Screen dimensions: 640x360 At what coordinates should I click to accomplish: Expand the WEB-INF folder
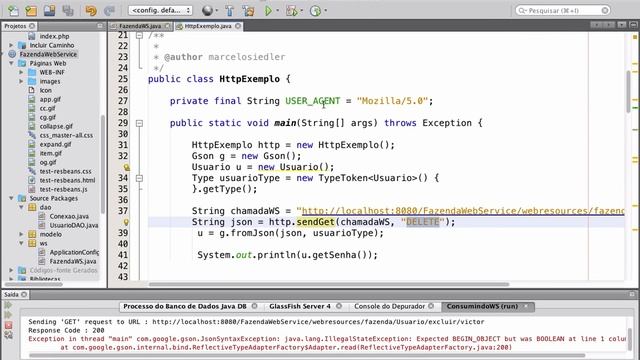(x=21, y=72)
